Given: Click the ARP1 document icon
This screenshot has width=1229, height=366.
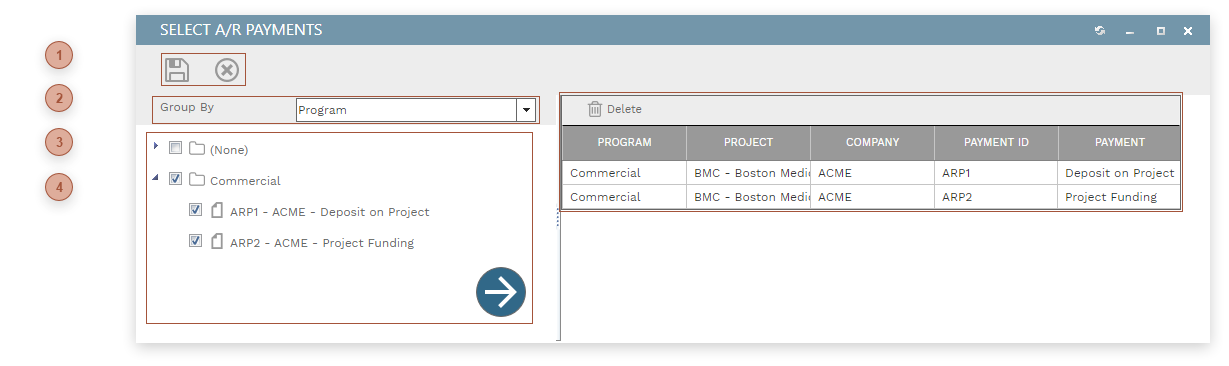Looking at the screenshot, I should [217, 211].
